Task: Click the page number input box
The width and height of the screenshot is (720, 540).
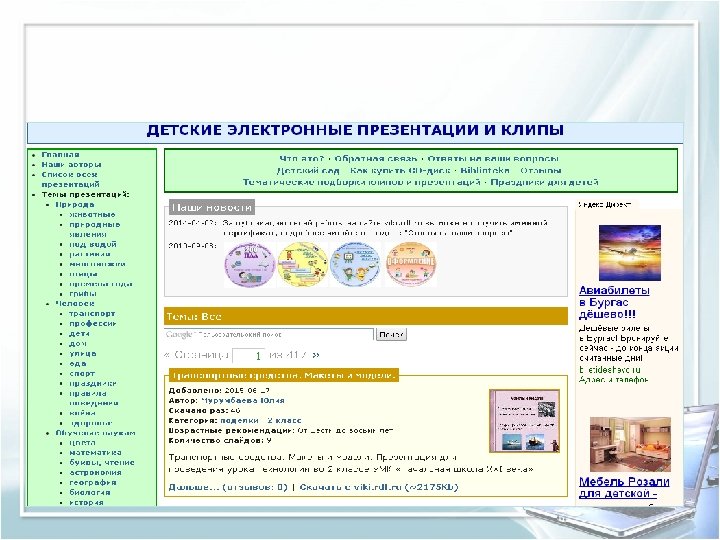Action: click(249, 355)
